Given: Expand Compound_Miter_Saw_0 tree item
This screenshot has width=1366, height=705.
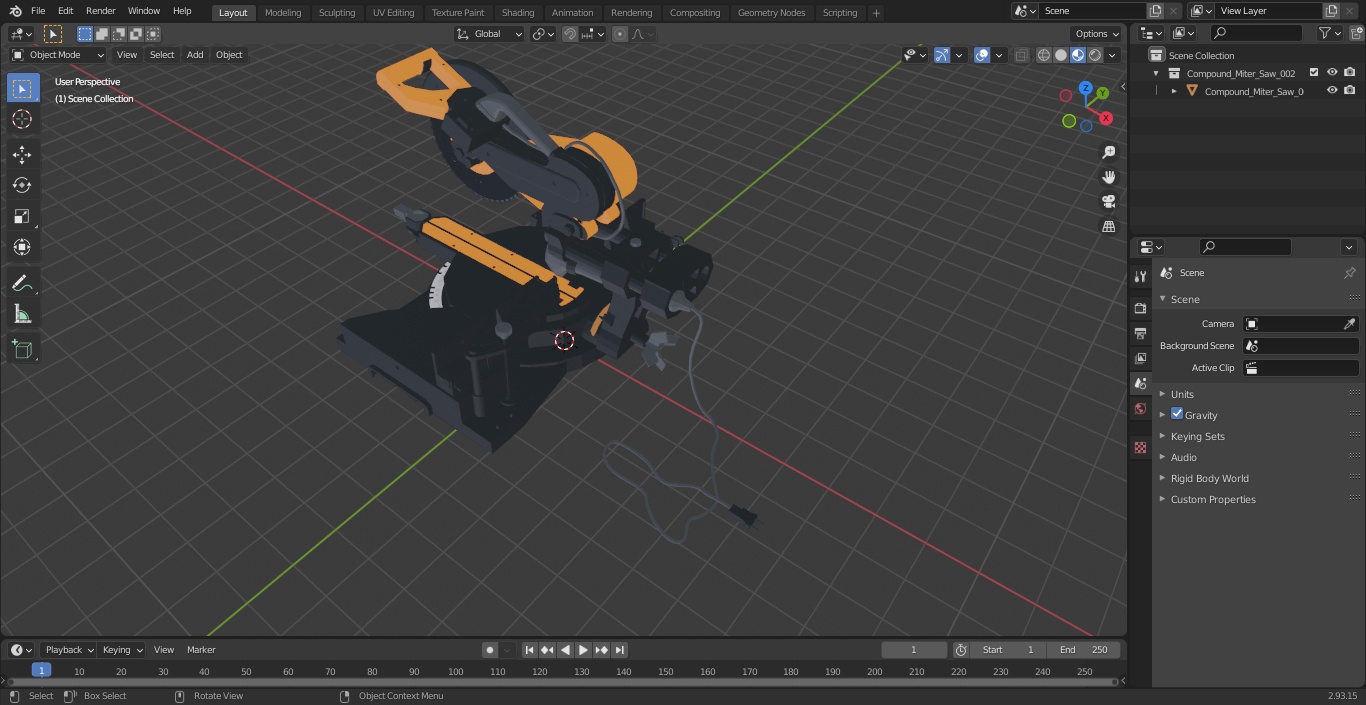Looking at the screenshot, I should tap(1174, 91).
